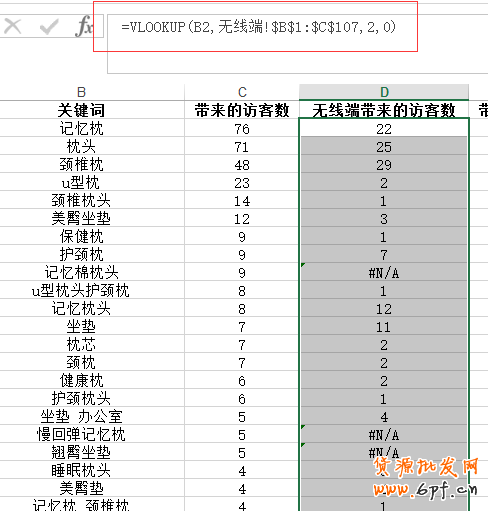488x511 pixels.
Task: Select the first #N/A cell beside 记忆棉枕头
Action: tap(384, 273)
